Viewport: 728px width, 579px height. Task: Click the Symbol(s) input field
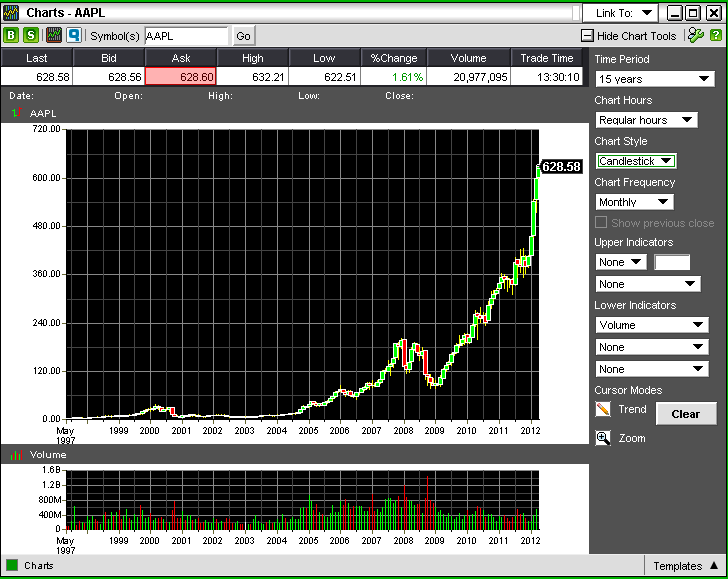pyautogui.click(x=186, y=36)
